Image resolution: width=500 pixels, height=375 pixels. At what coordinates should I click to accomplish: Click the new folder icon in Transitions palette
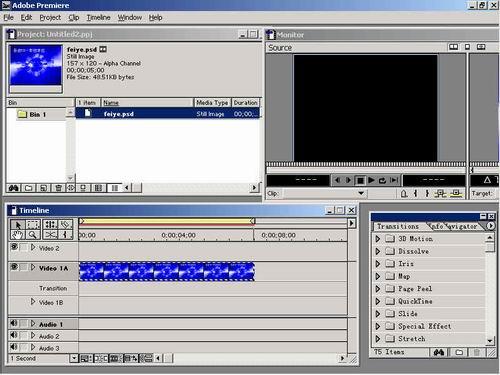click(x=459, y=352)
